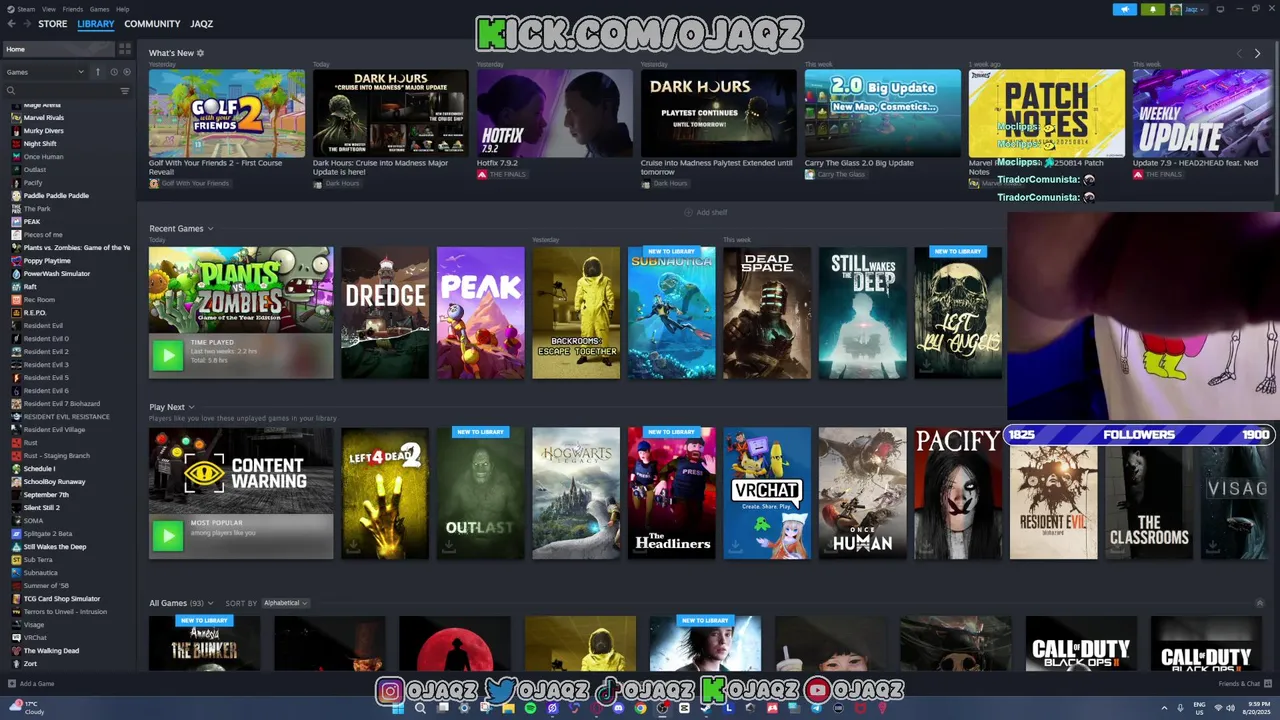Open Hotfix 7.9.2 news card
Screen dimensions: 1280x720
(555, 113)
